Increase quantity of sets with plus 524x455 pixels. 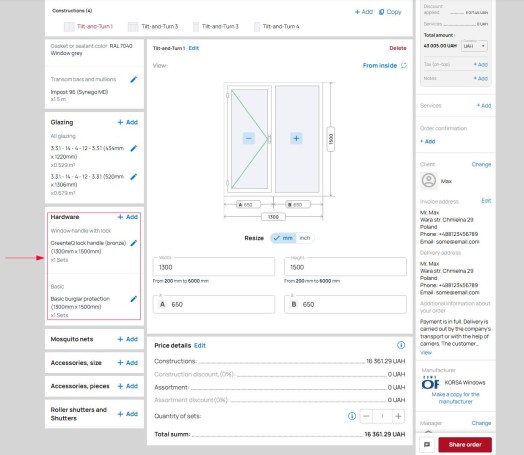(x=398, y=416)
